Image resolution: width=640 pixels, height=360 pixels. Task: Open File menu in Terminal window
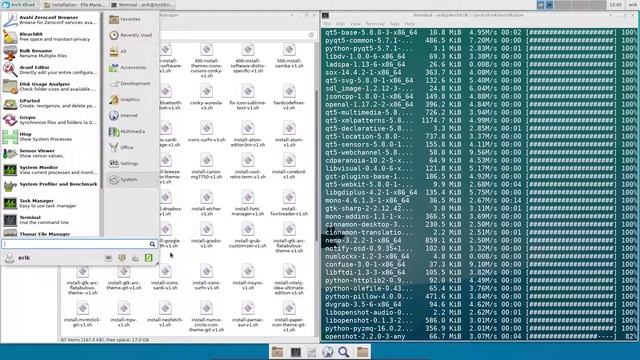pyautogui.click(x=327, y=24)
